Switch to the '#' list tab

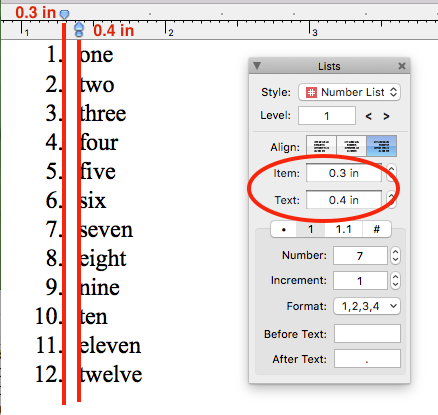pyautogui.click(x=377, y=229)
